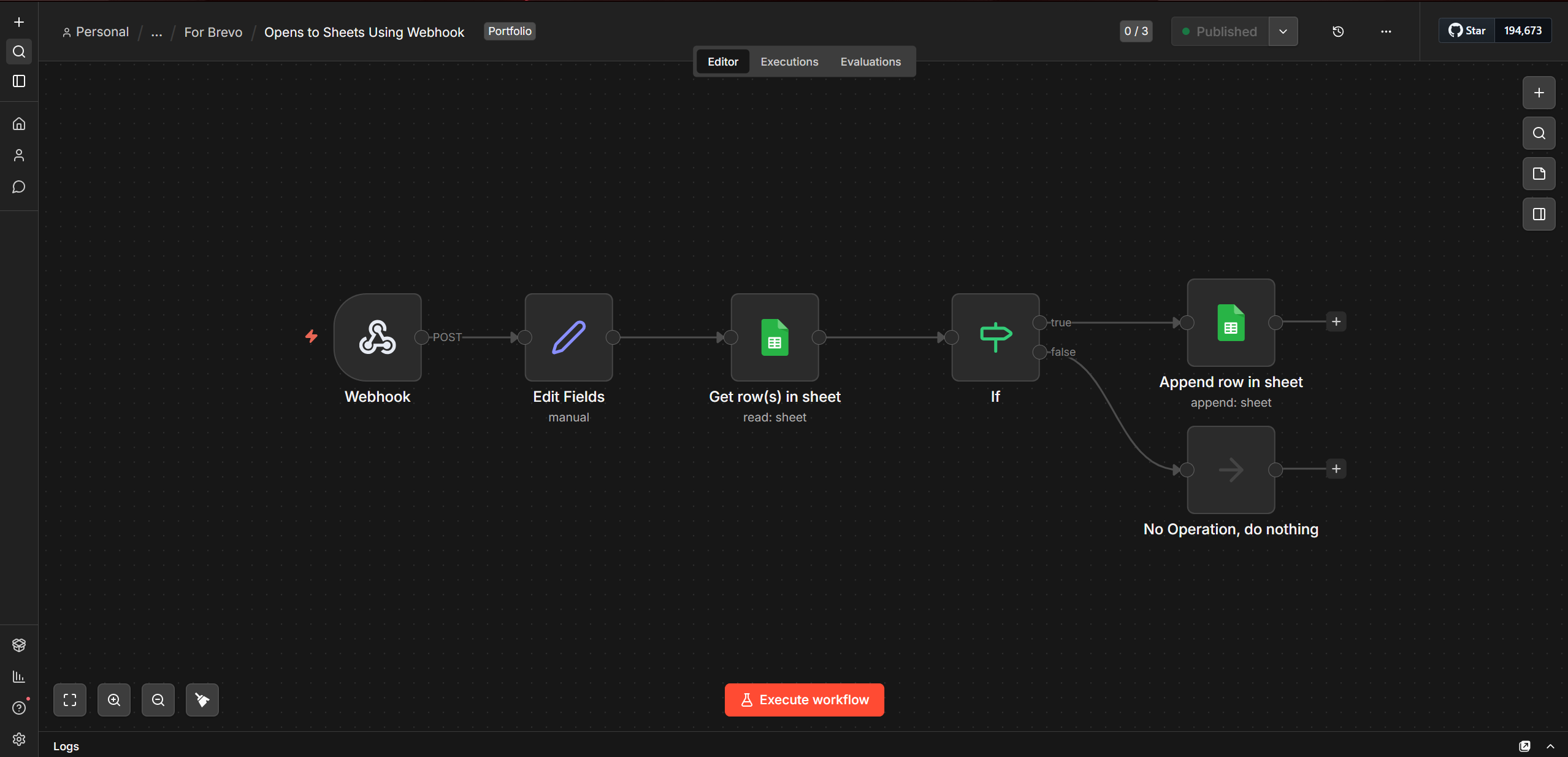1568x757 pixels.
Task: Open the Published dropdown arrow
Action: [1283, 31]
